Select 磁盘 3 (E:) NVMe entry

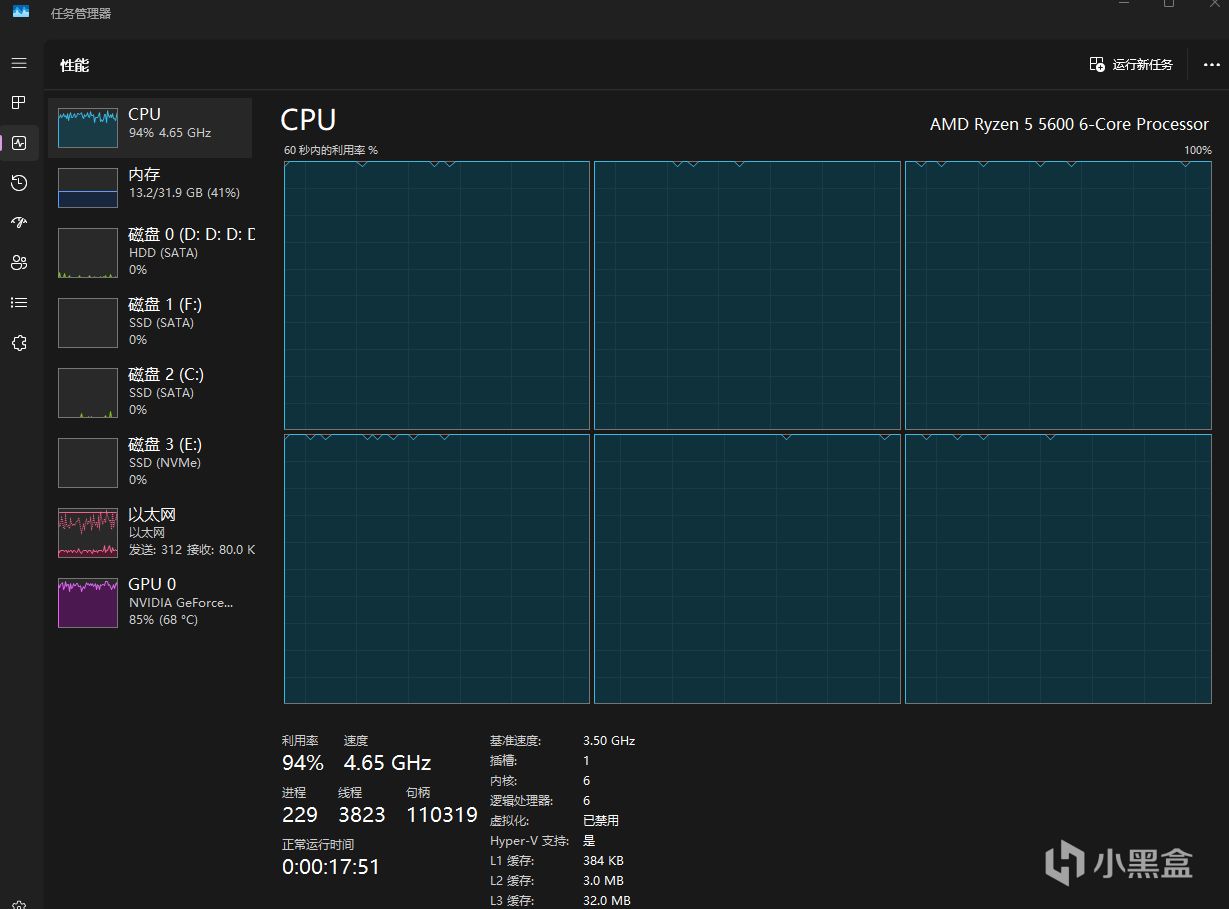pos(150,462)
